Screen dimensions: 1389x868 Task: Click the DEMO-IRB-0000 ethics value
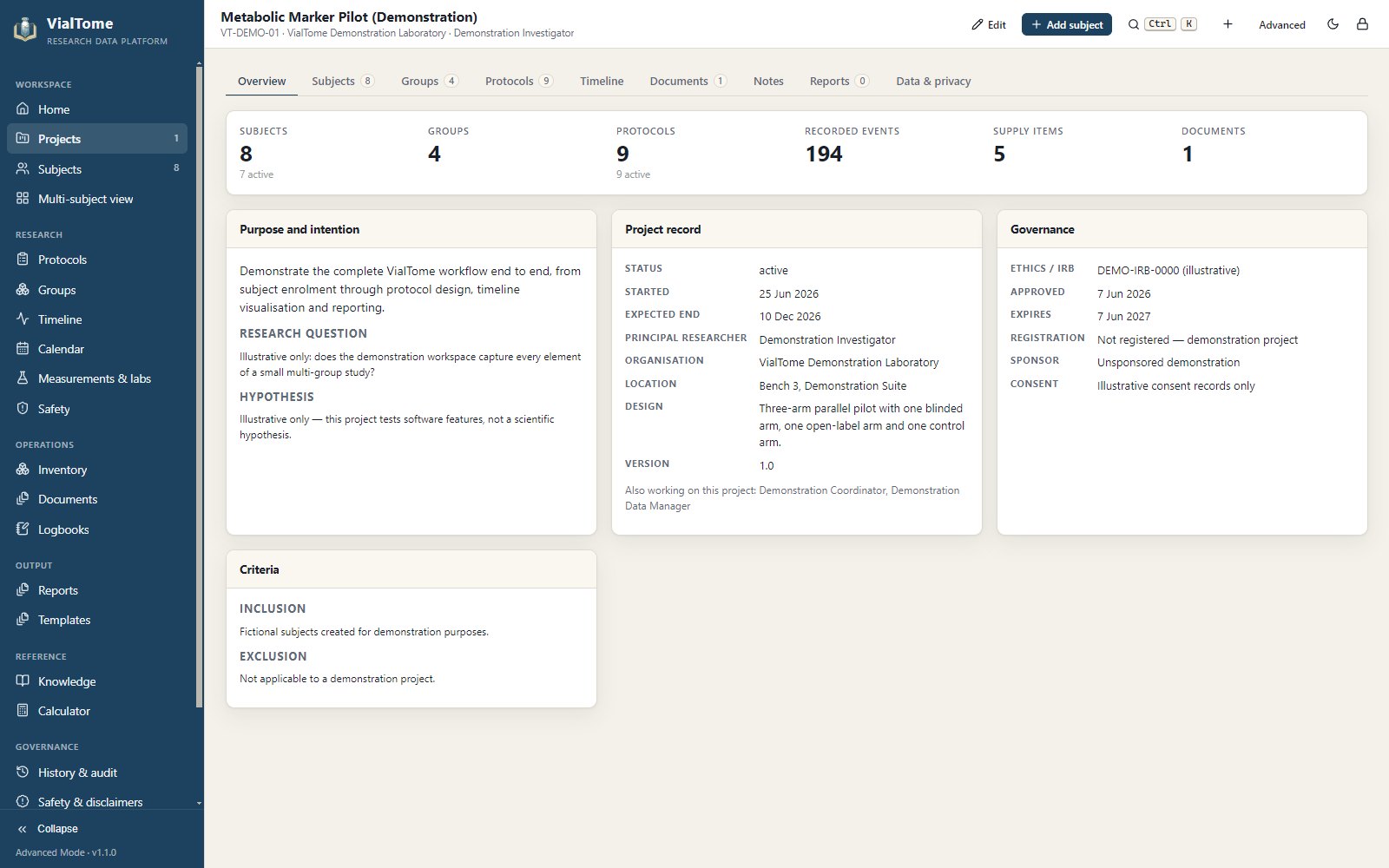pyautogui.click(x=1168, y=270)
